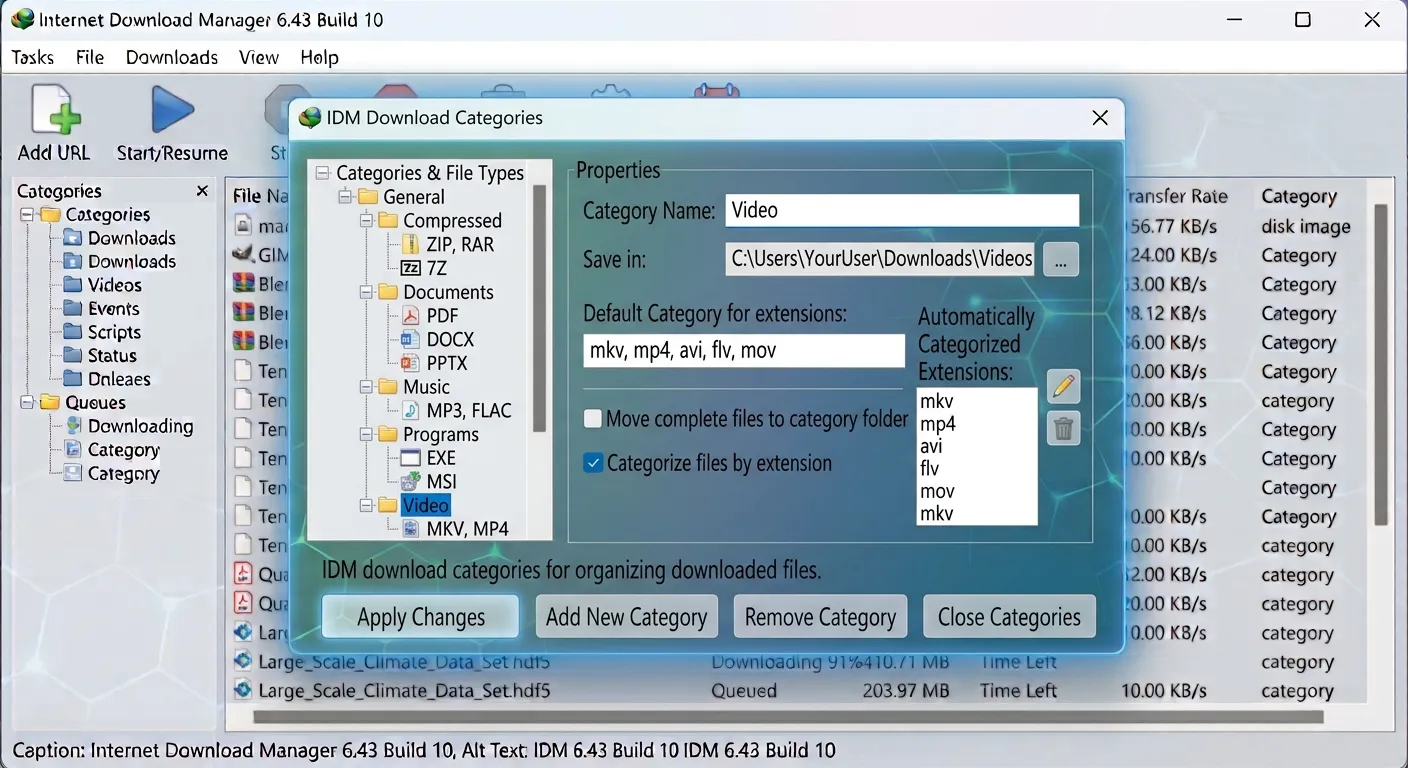
Task: Click IDM icon in the dialog title bar
Action: point(310,118)
